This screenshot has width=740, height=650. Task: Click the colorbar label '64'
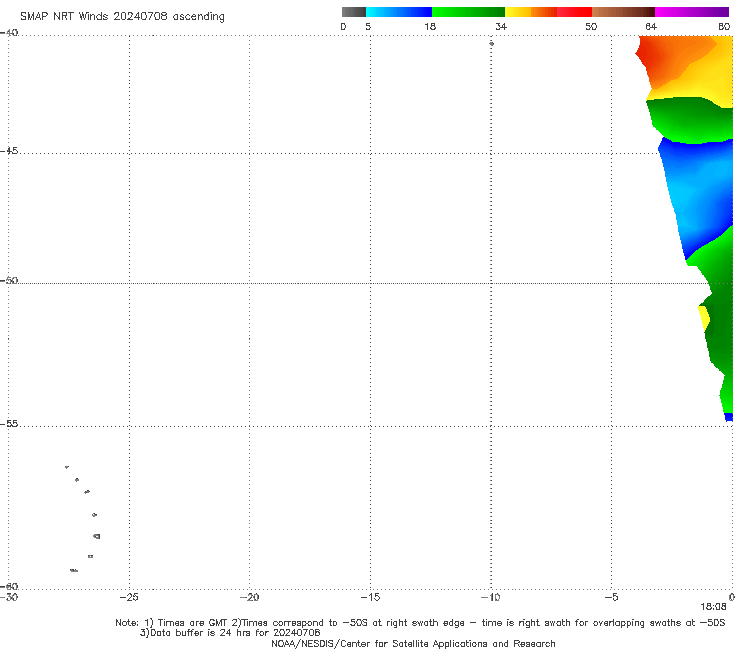point(651,26)
